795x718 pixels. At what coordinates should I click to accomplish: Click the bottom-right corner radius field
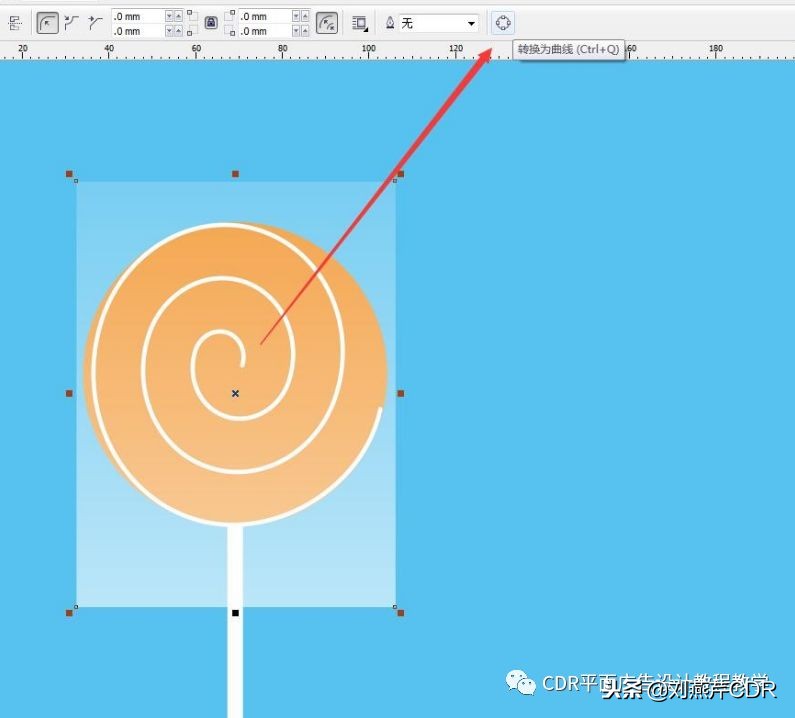[265, 31]
